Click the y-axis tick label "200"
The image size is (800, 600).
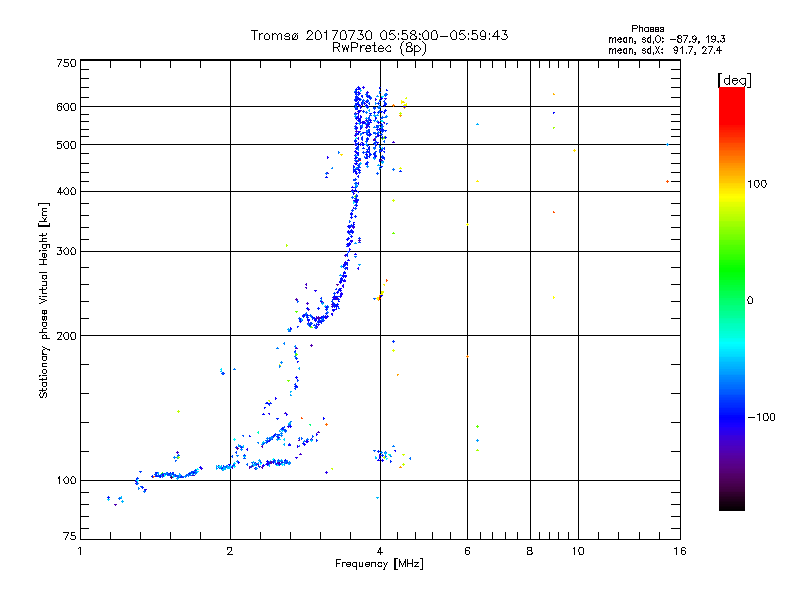point(66,336)
